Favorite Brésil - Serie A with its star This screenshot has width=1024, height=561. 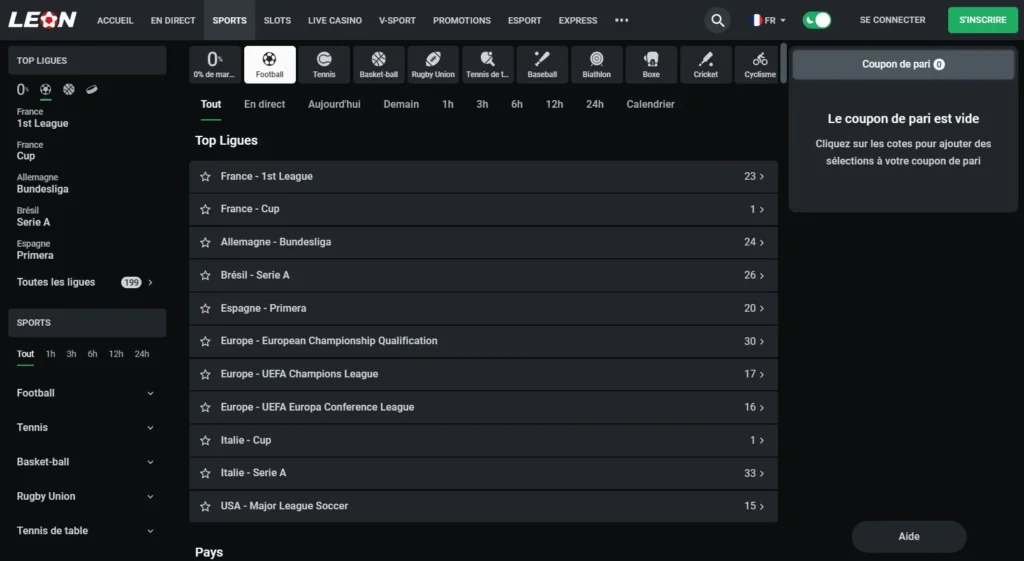tap(205, 275)
